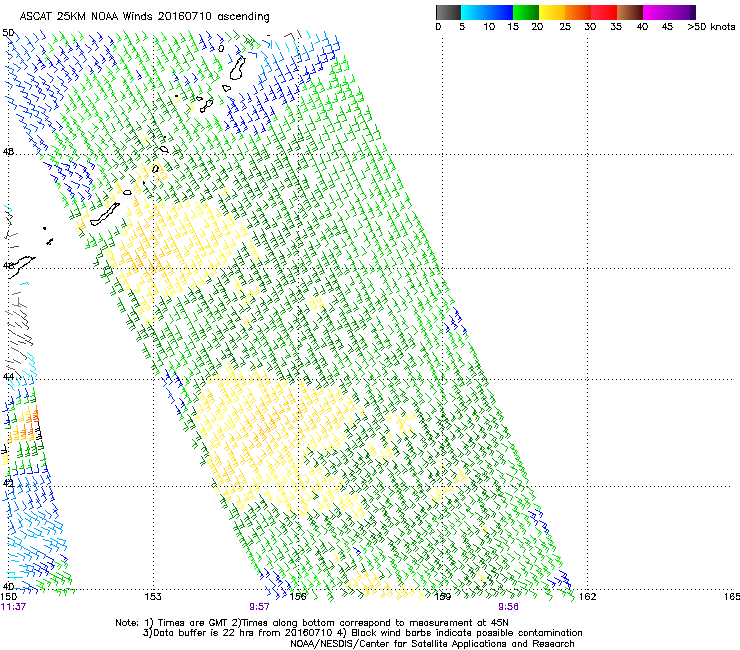This screenshot has height=650, width=740.
Task: Click the red 30-35 knots legend segment
Action: point(604,12)
